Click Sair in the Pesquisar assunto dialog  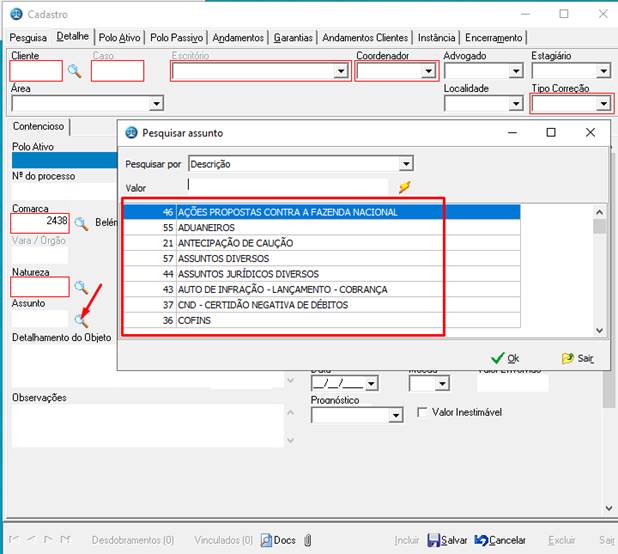(577, 358)
